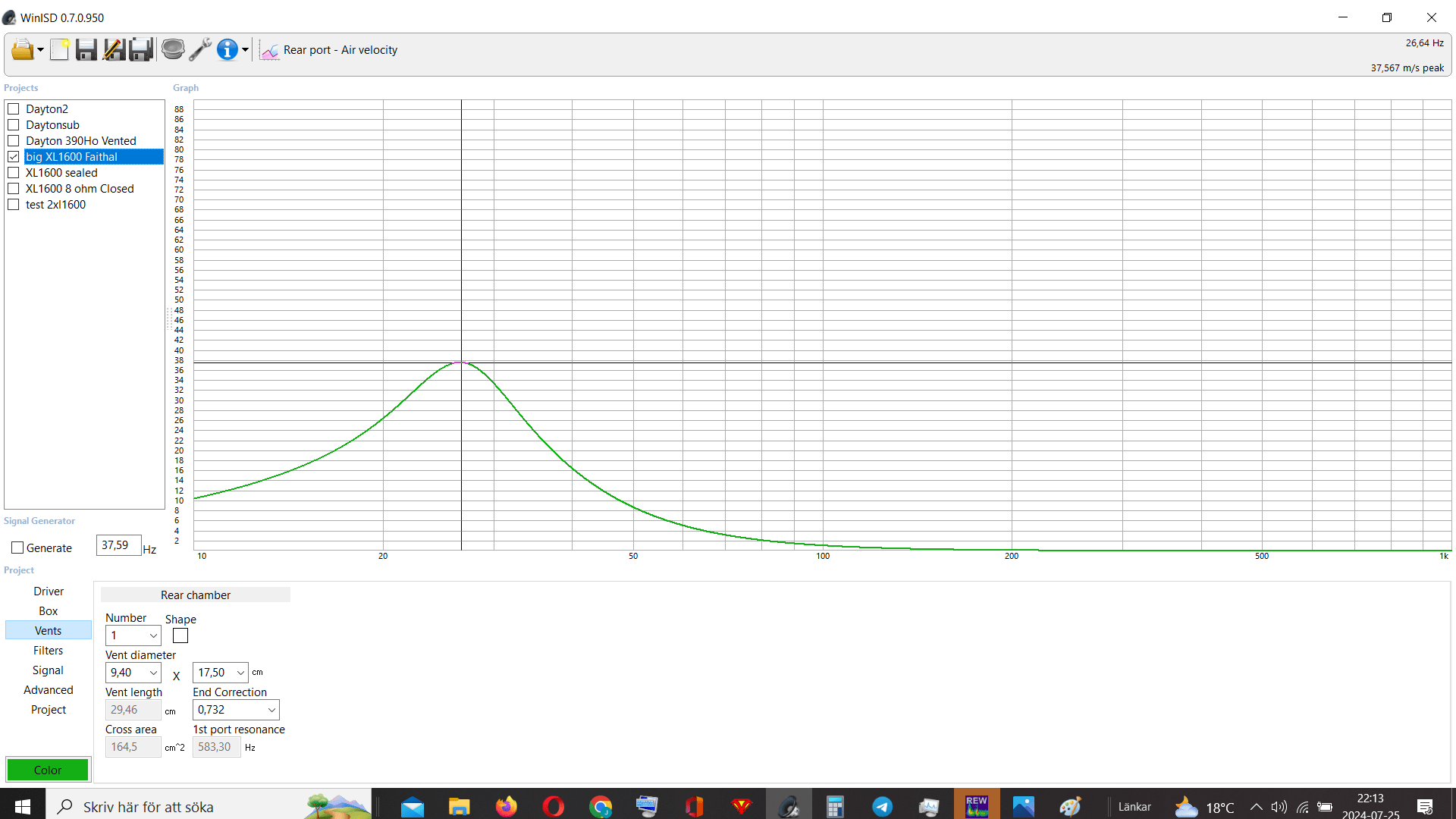Switch to the Driver tab

pyautogui.click(x=49, y=591)
